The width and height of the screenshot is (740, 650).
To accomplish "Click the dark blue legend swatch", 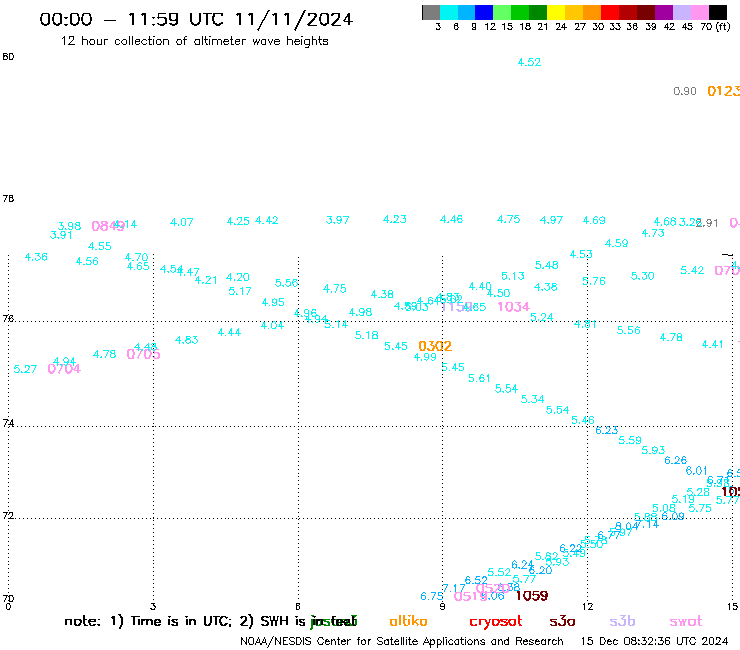I will tap(484, 12).
